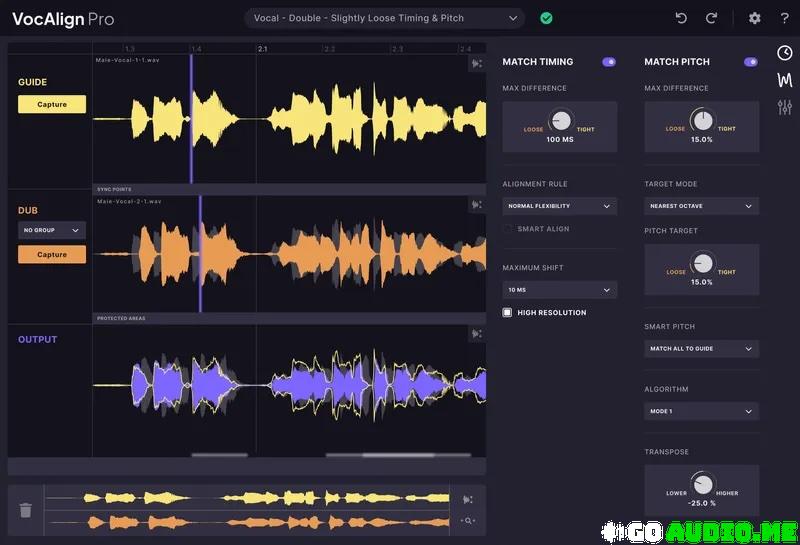The image size is (800, 545).
Task: Click the timing Max Difference knob
Action: [x=561, y=121]
